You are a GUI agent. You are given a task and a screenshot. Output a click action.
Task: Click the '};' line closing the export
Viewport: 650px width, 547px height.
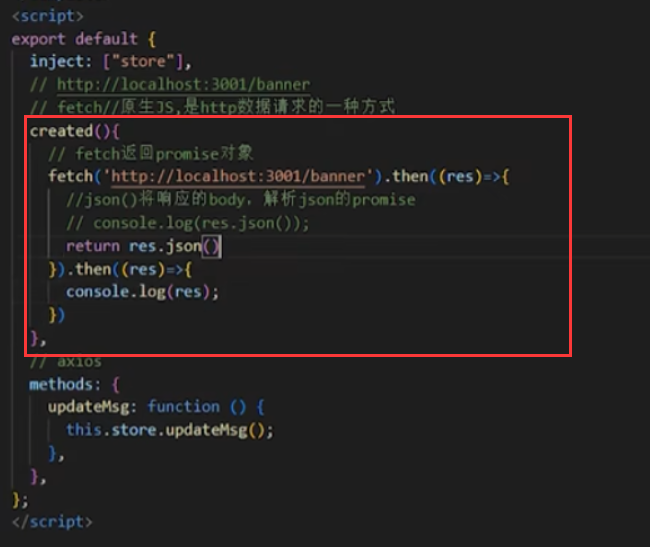20,501
